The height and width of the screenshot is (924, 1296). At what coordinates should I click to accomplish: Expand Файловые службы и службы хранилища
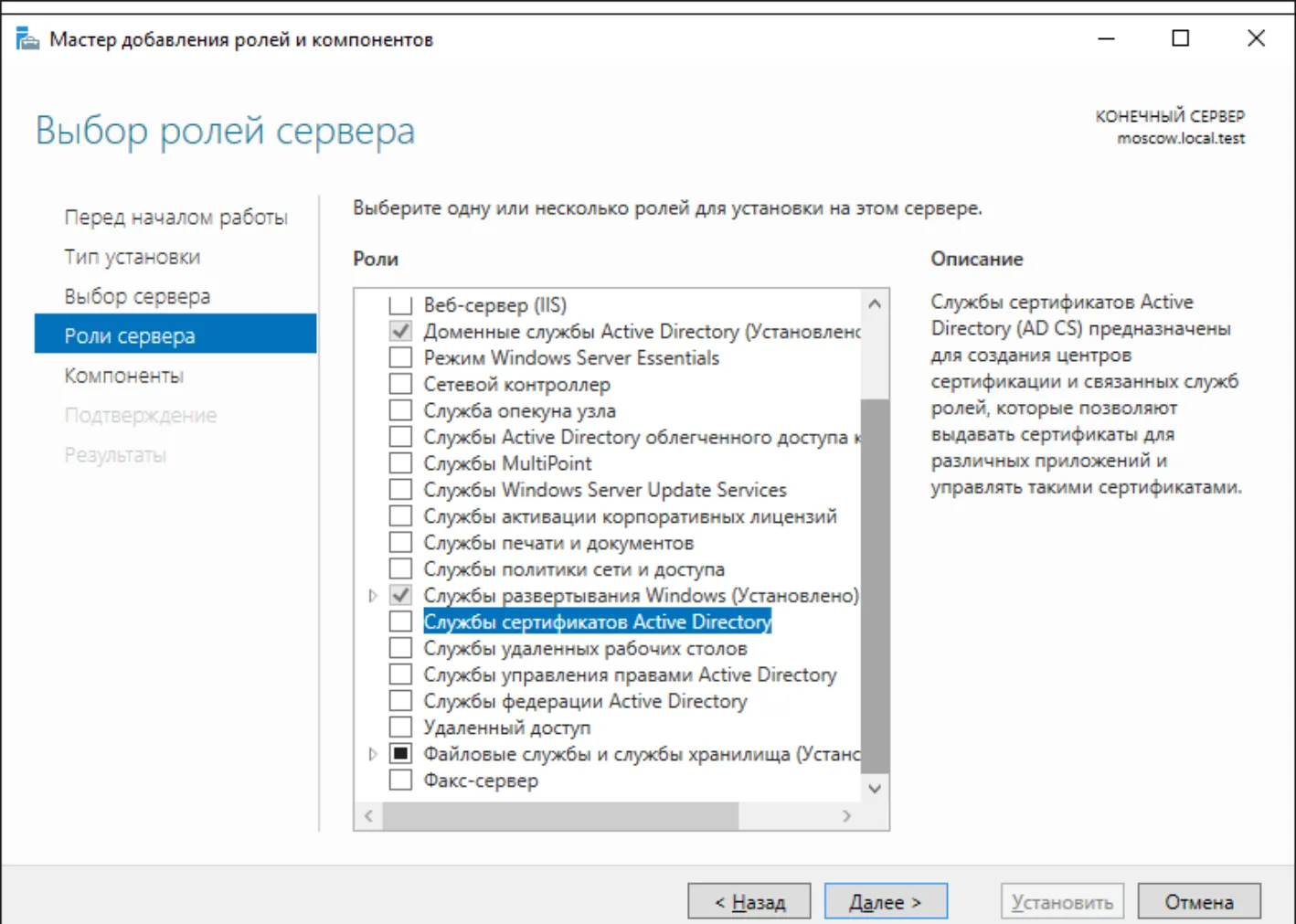(x=373, y=754)
